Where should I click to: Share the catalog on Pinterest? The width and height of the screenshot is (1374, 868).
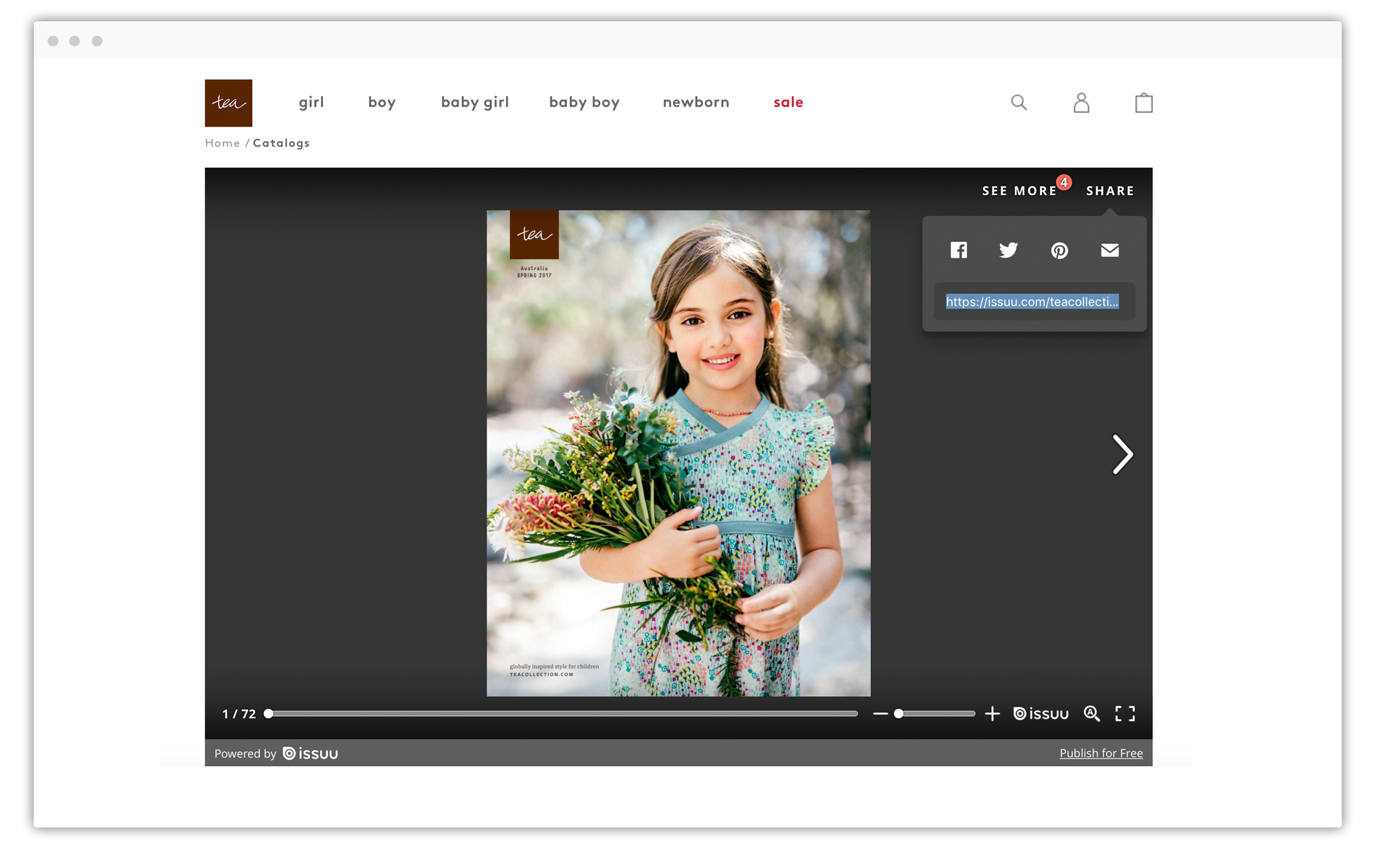(x=1059, y=250)
